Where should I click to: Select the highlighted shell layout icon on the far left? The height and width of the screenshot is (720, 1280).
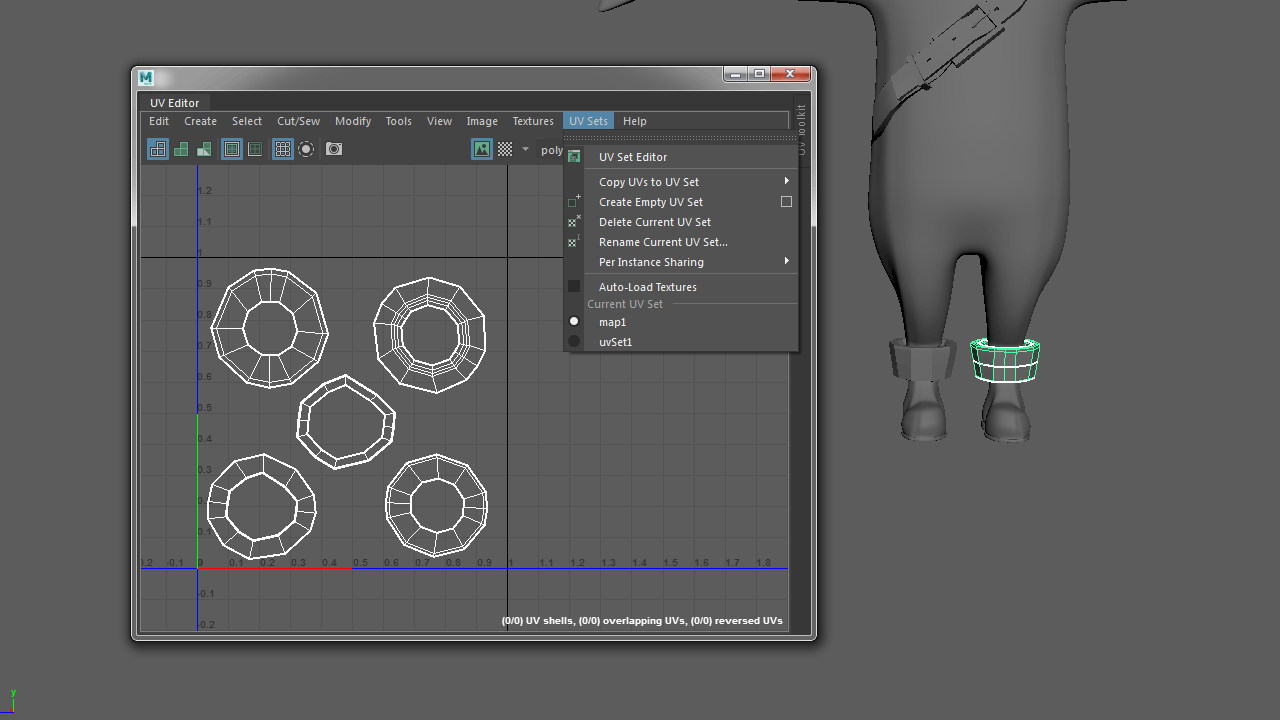pyautogui.click(x=157, y=149)
